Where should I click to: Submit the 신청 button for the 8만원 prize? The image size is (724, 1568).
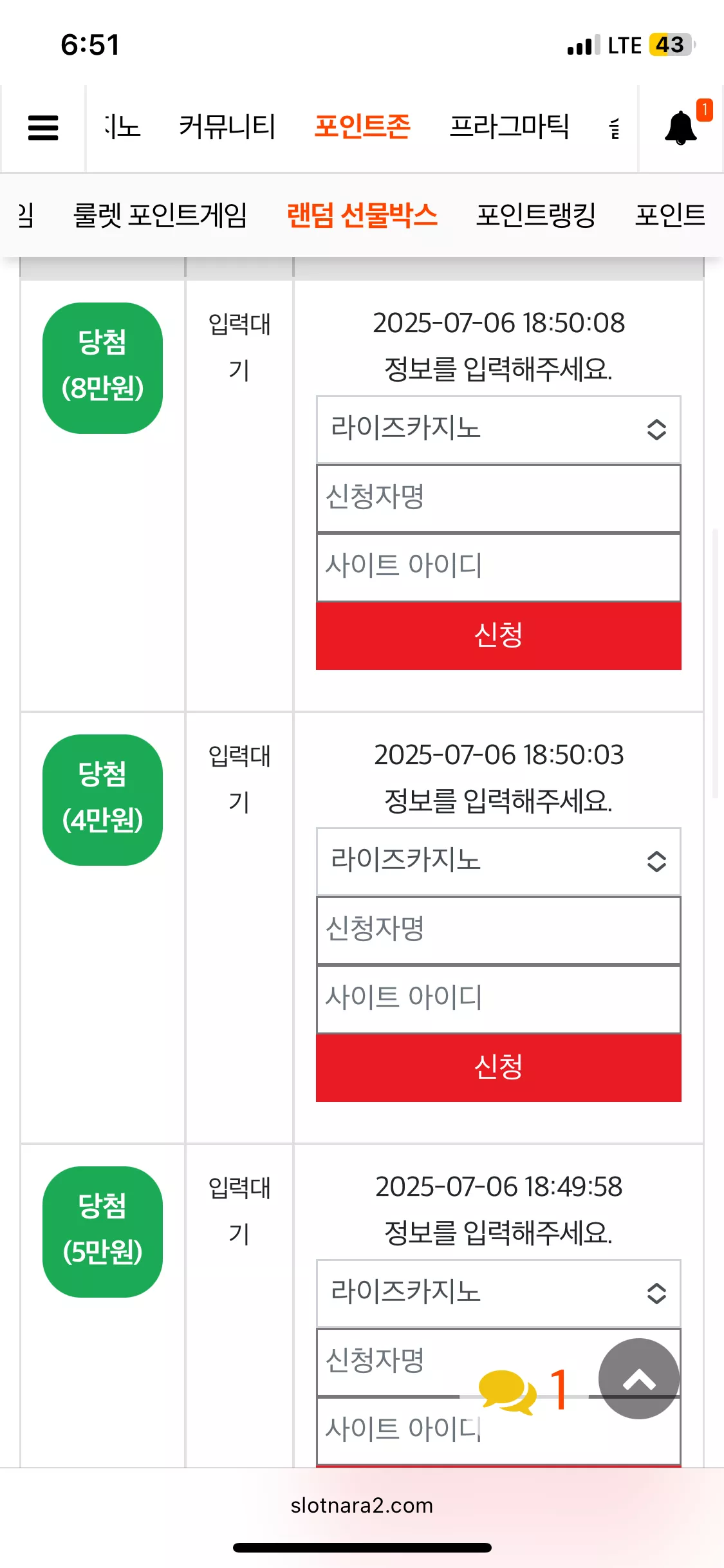[x=498, y=635]
